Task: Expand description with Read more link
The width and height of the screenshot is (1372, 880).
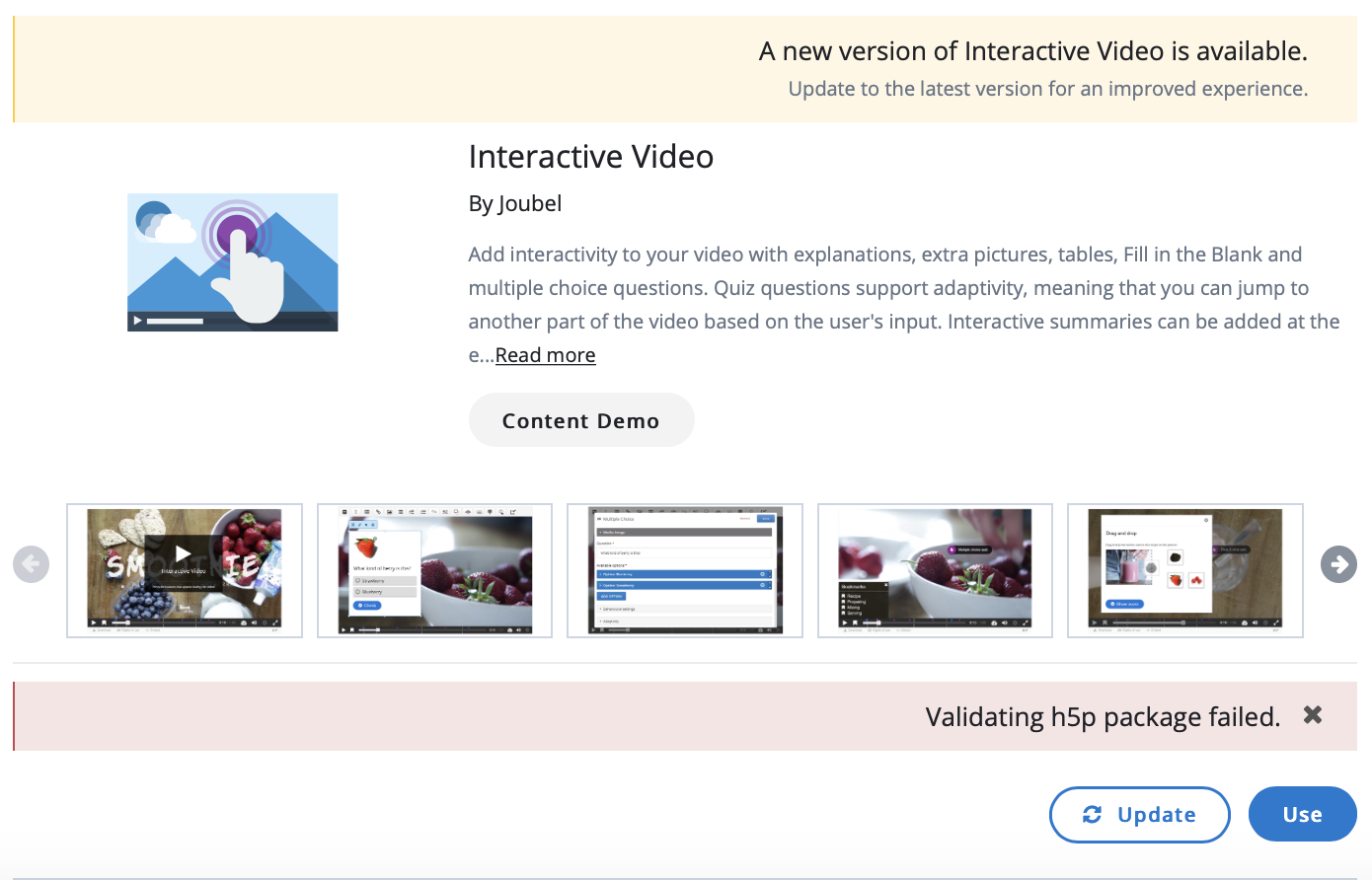Action: tap(546, 355)
